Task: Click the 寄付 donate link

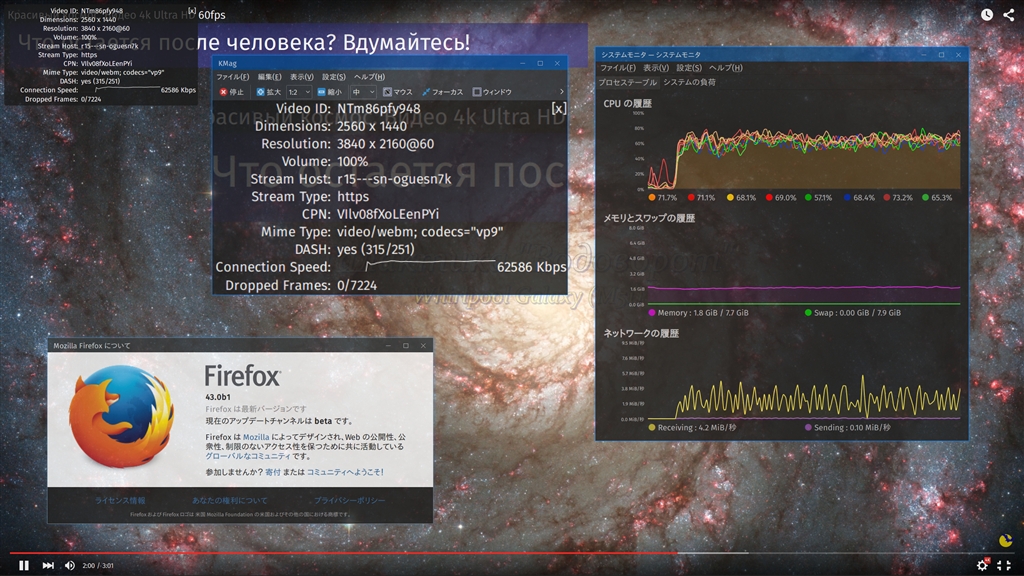Action: (x=272, y=472)
